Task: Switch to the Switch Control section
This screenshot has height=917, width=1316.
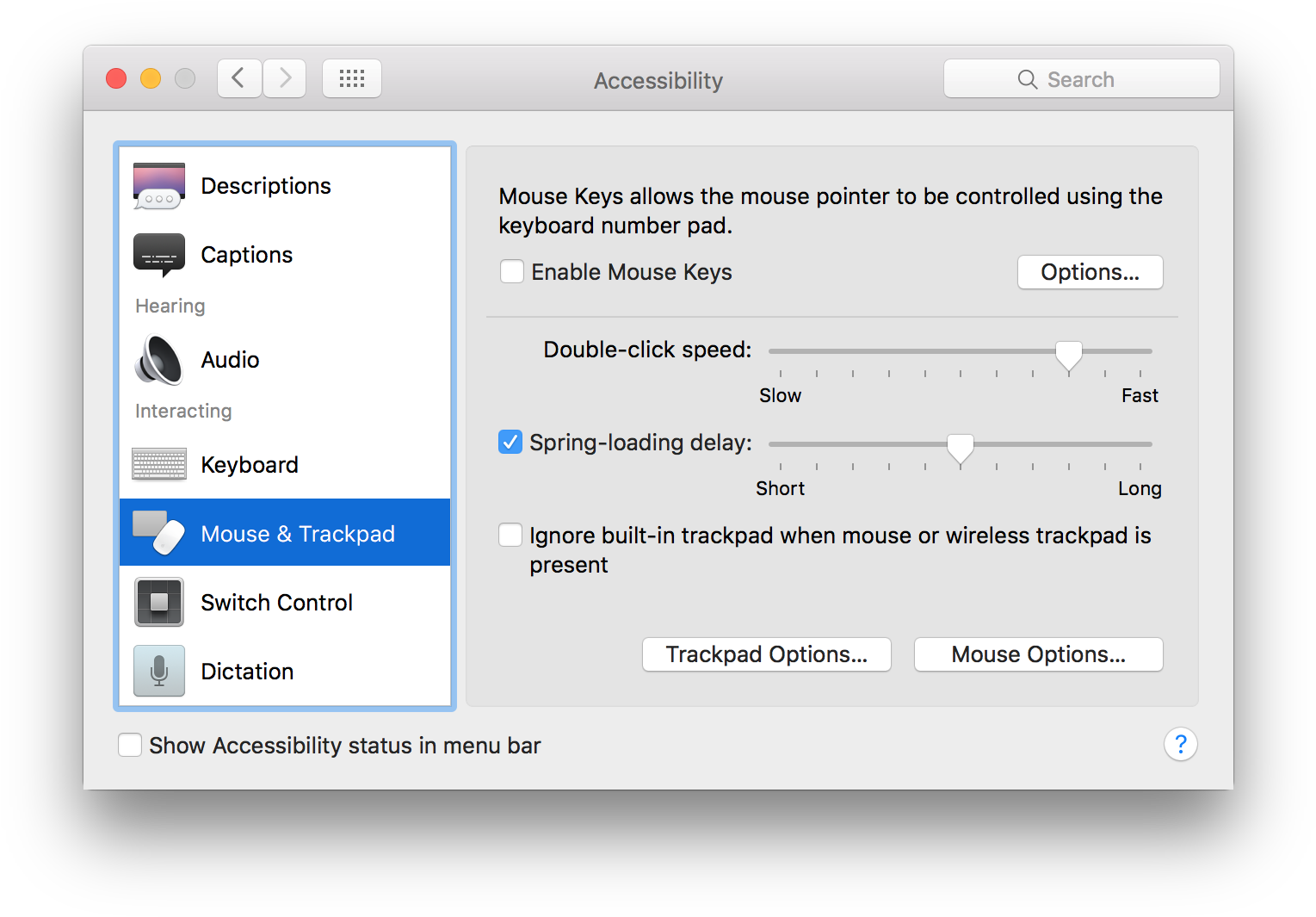Action: [275, 602]
